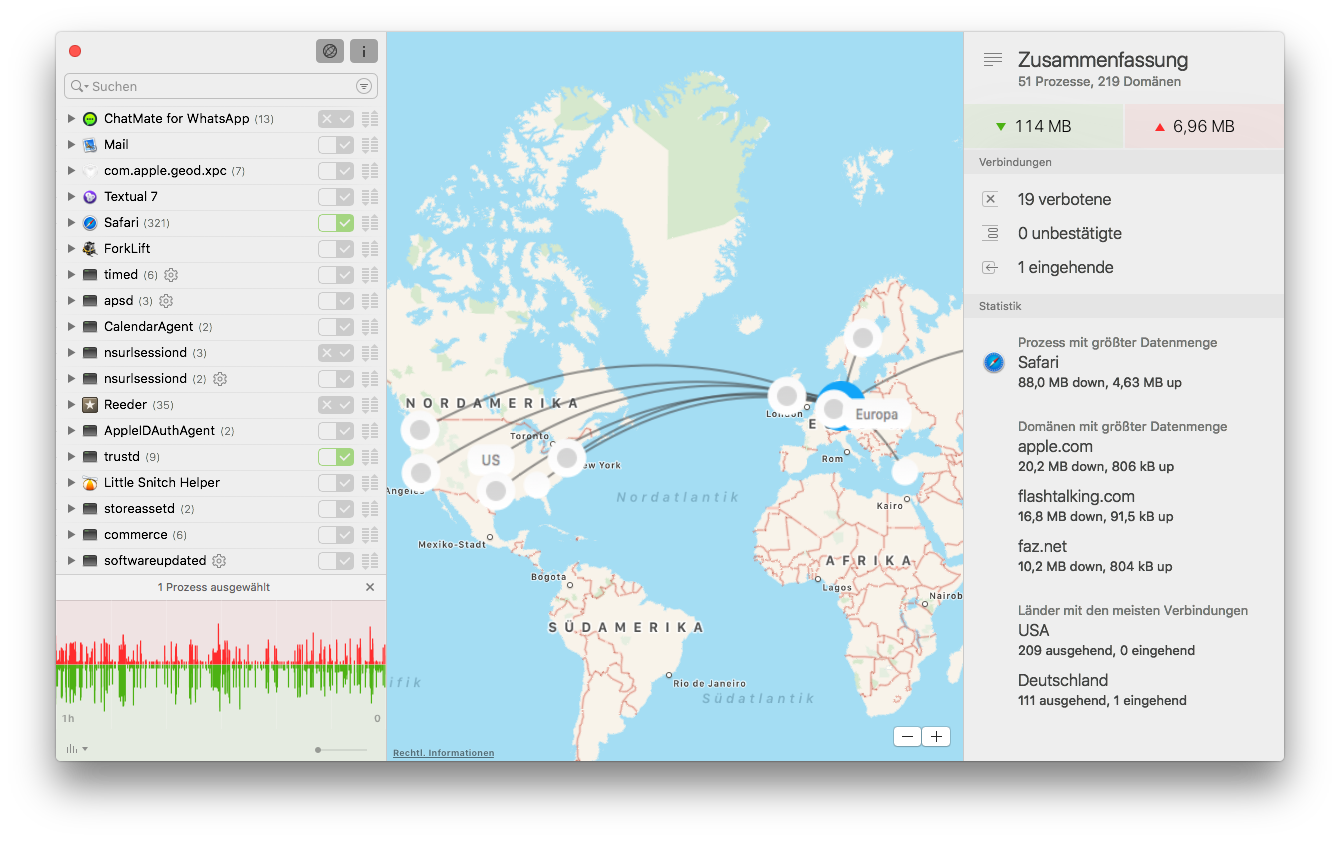Toggle allow/deny switch for Mail
This screenshot has width=1340, height=841.
point(336,145)
